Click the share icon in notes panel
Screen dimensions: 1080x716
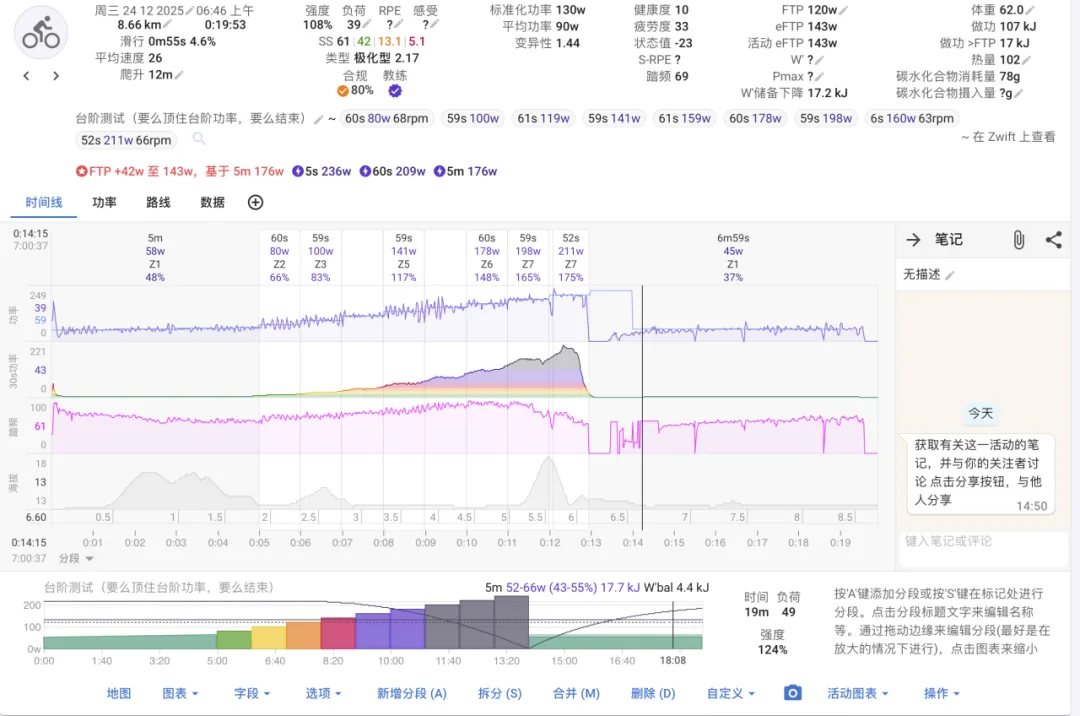coord(1053,240)
